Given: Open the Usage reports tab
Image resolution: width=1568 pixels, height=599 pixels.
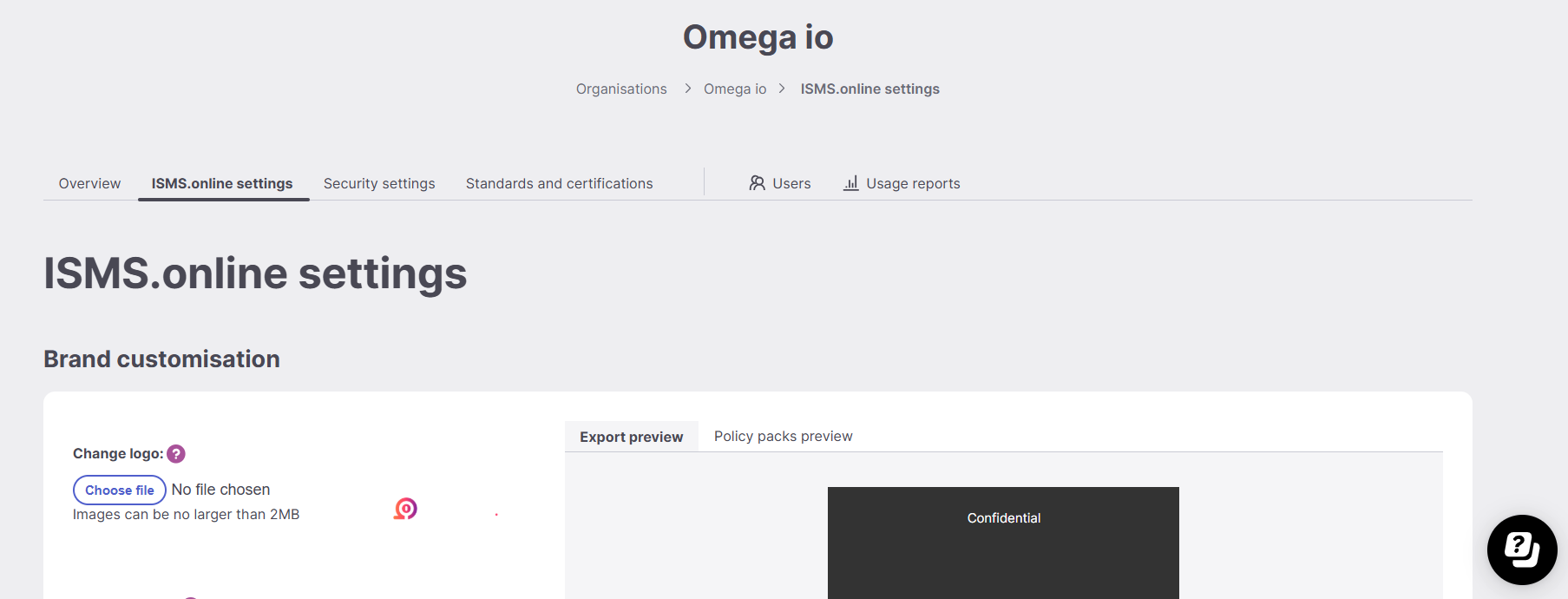Looking at the screenshot, I should 902,183.
